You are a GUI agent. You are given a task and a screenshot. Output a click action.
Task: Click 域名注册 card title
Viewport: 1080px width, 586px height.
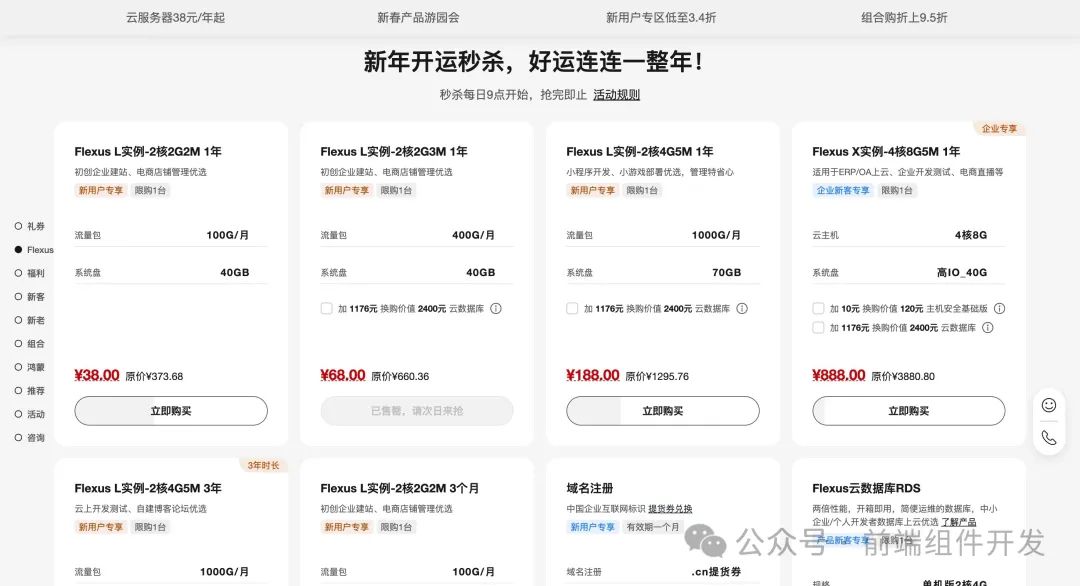coord(590,488)
